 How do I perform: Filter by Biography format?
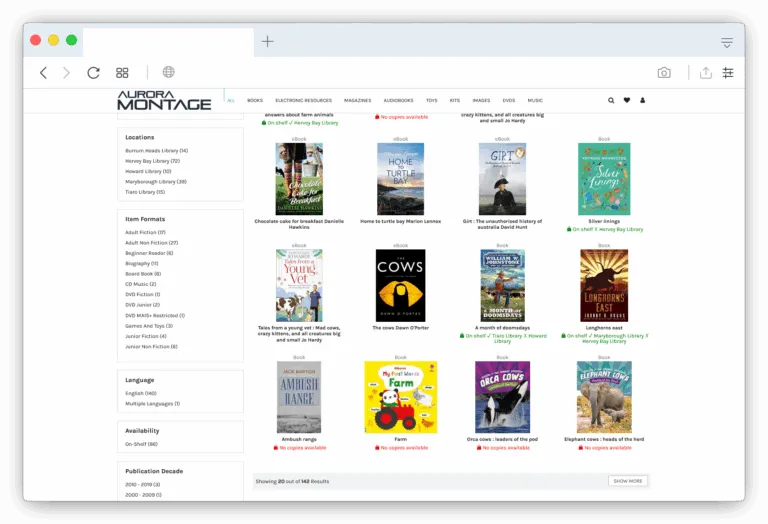point(142,263)
